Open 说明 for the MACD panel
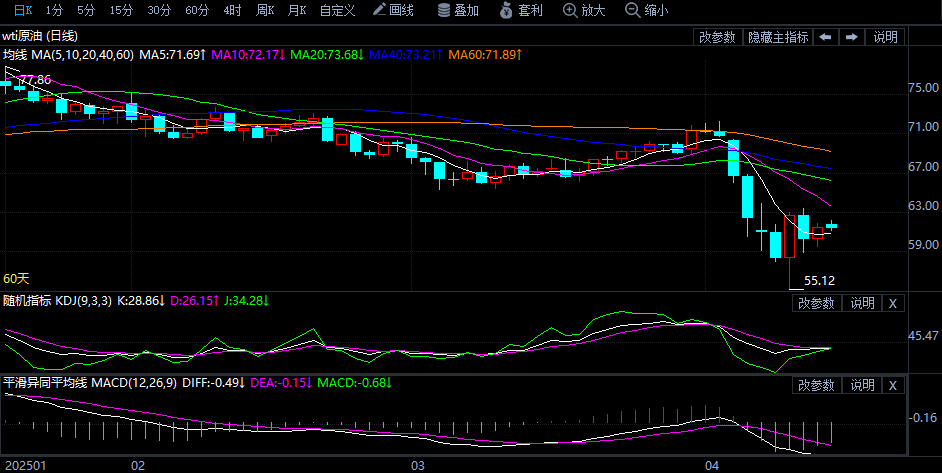The height and width of the screenshot is (473, 942). click(861, 385)
